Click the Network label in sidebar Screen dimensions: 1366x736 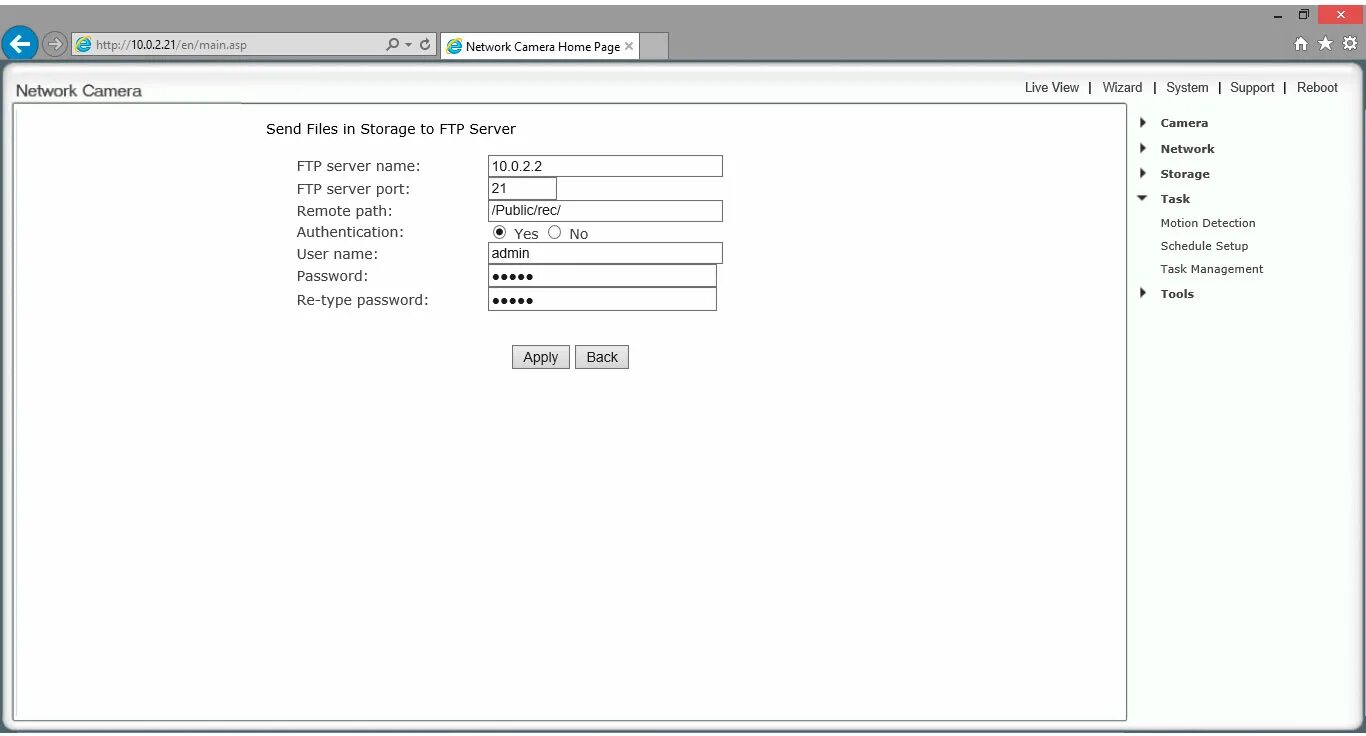(x=1187, y=148)
